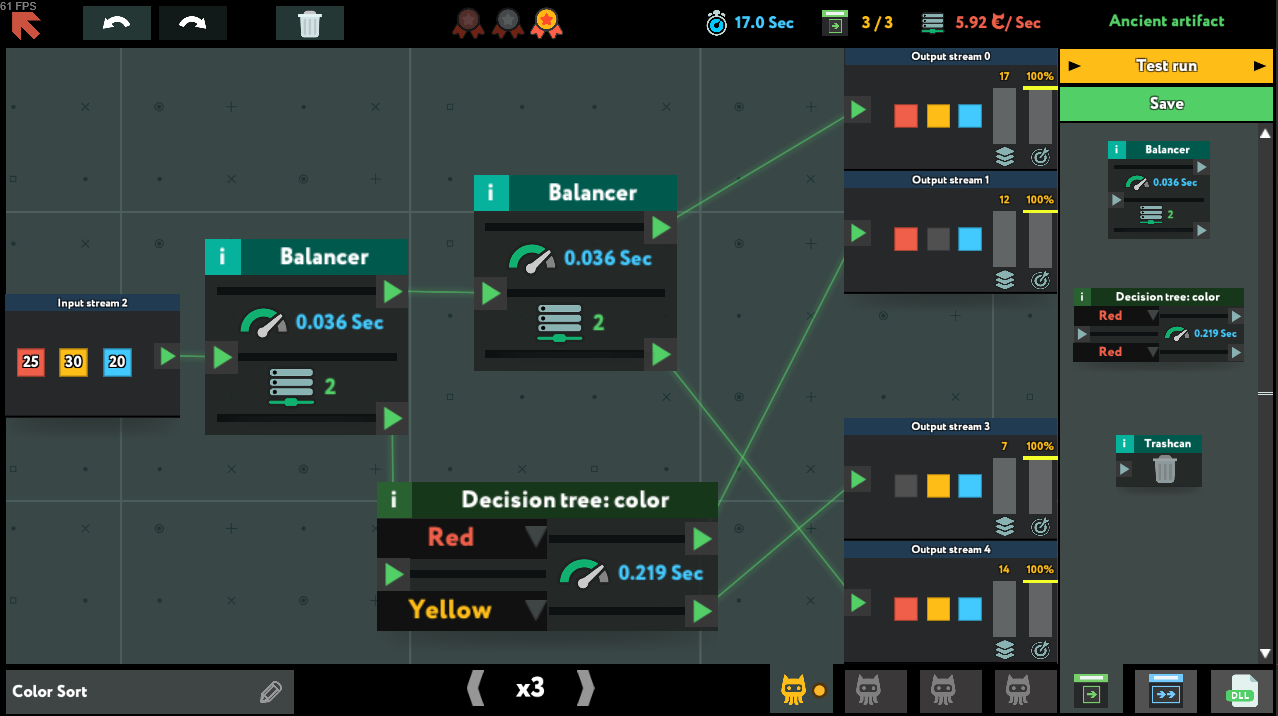Click the green Save button
This screenshot has height=716, width=1278.
click(x=1166, y=104)
